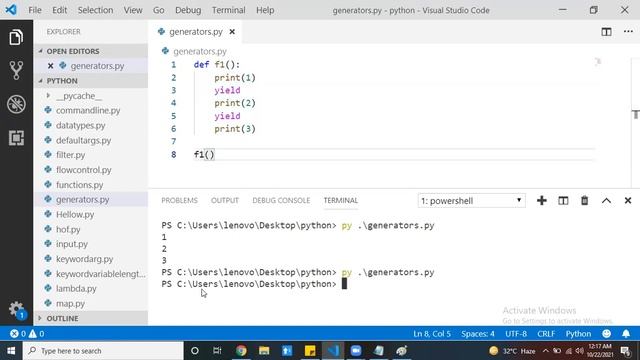Screen dimensions: 640x360
Task: Switch to the Debug Console tab
Action: [281, 200]
